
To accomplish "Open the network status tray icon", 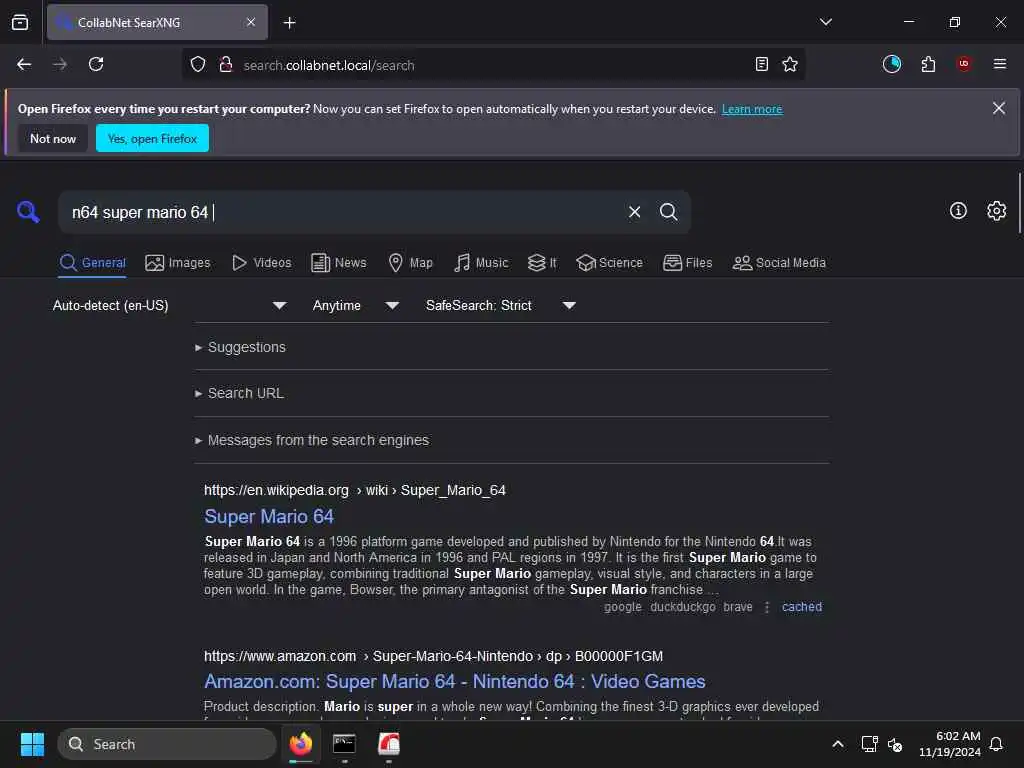I will point(869,744).
